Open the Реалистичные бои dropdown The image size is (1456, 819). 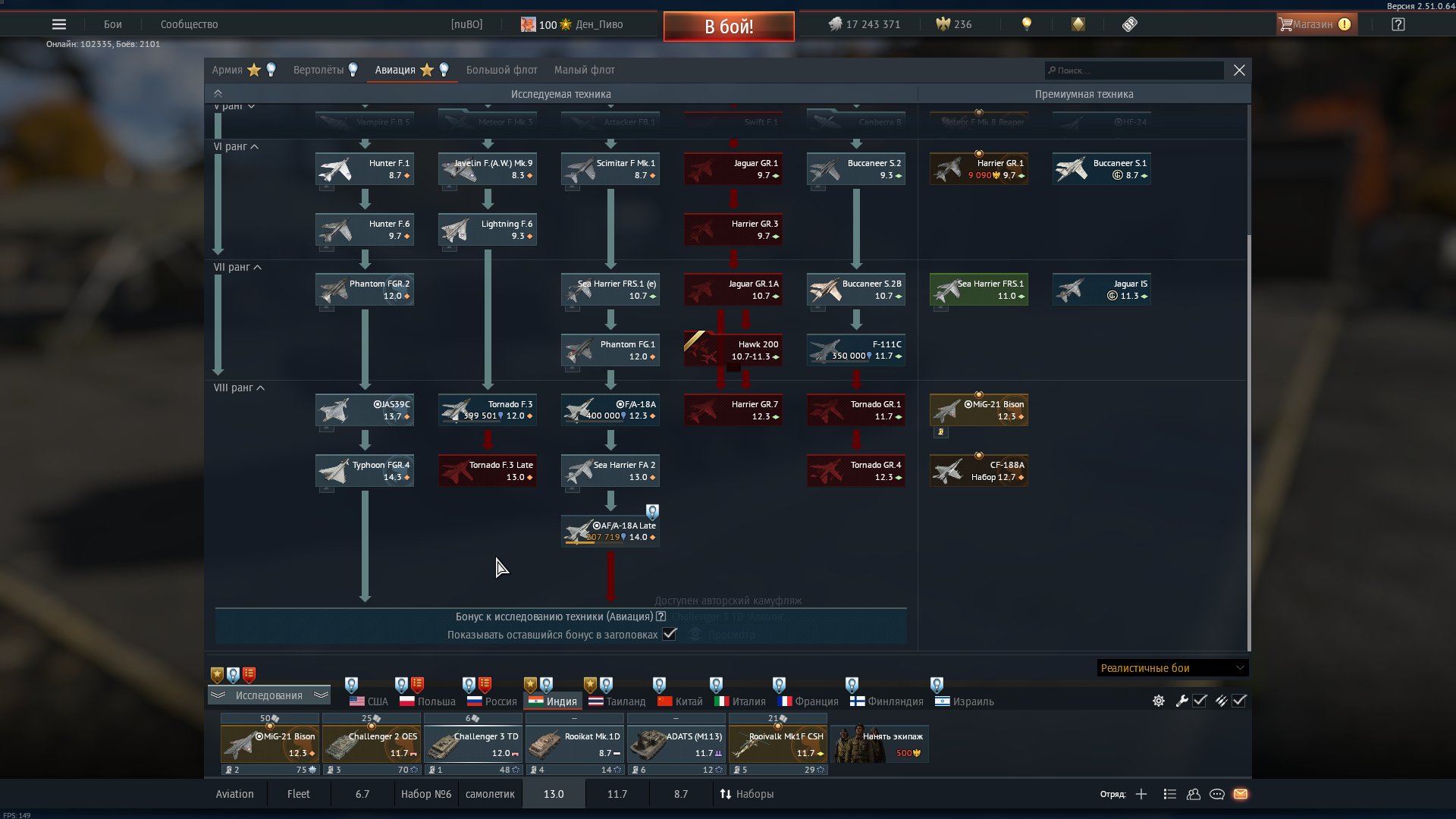1172,668
